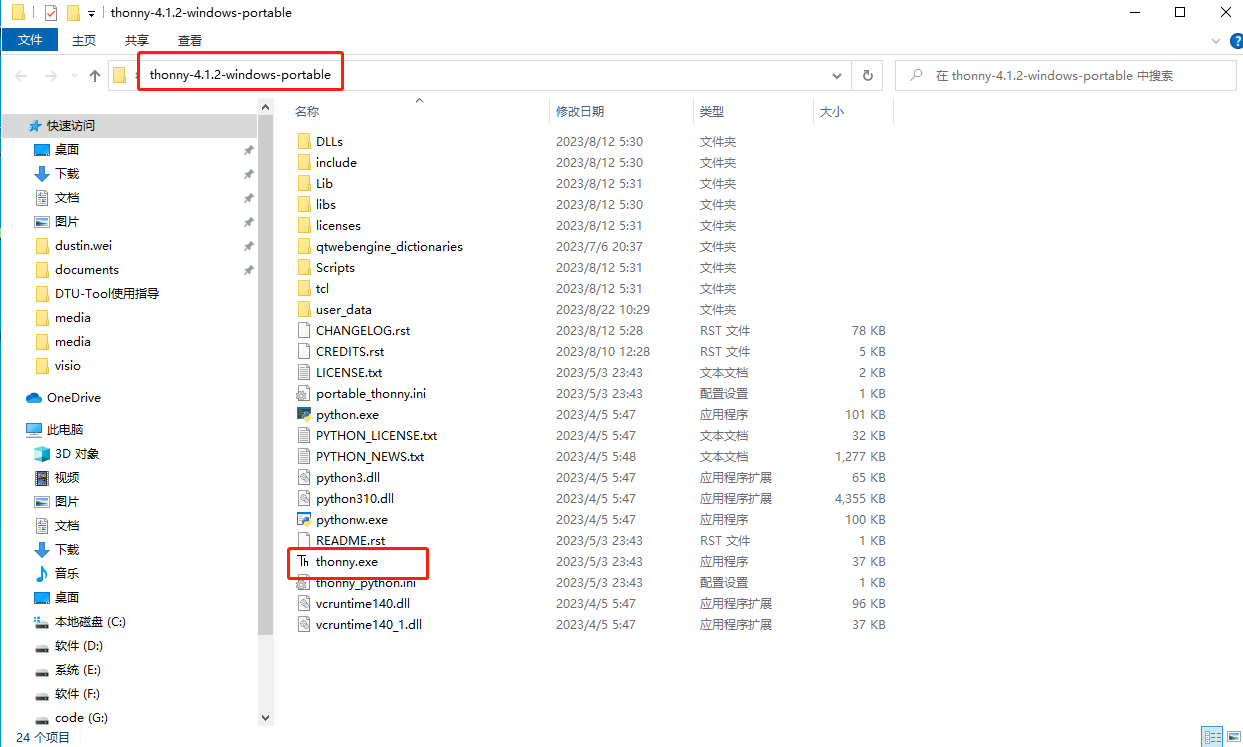
Task: Click the sidebar scroll down arrow
Action: [265, 717]
